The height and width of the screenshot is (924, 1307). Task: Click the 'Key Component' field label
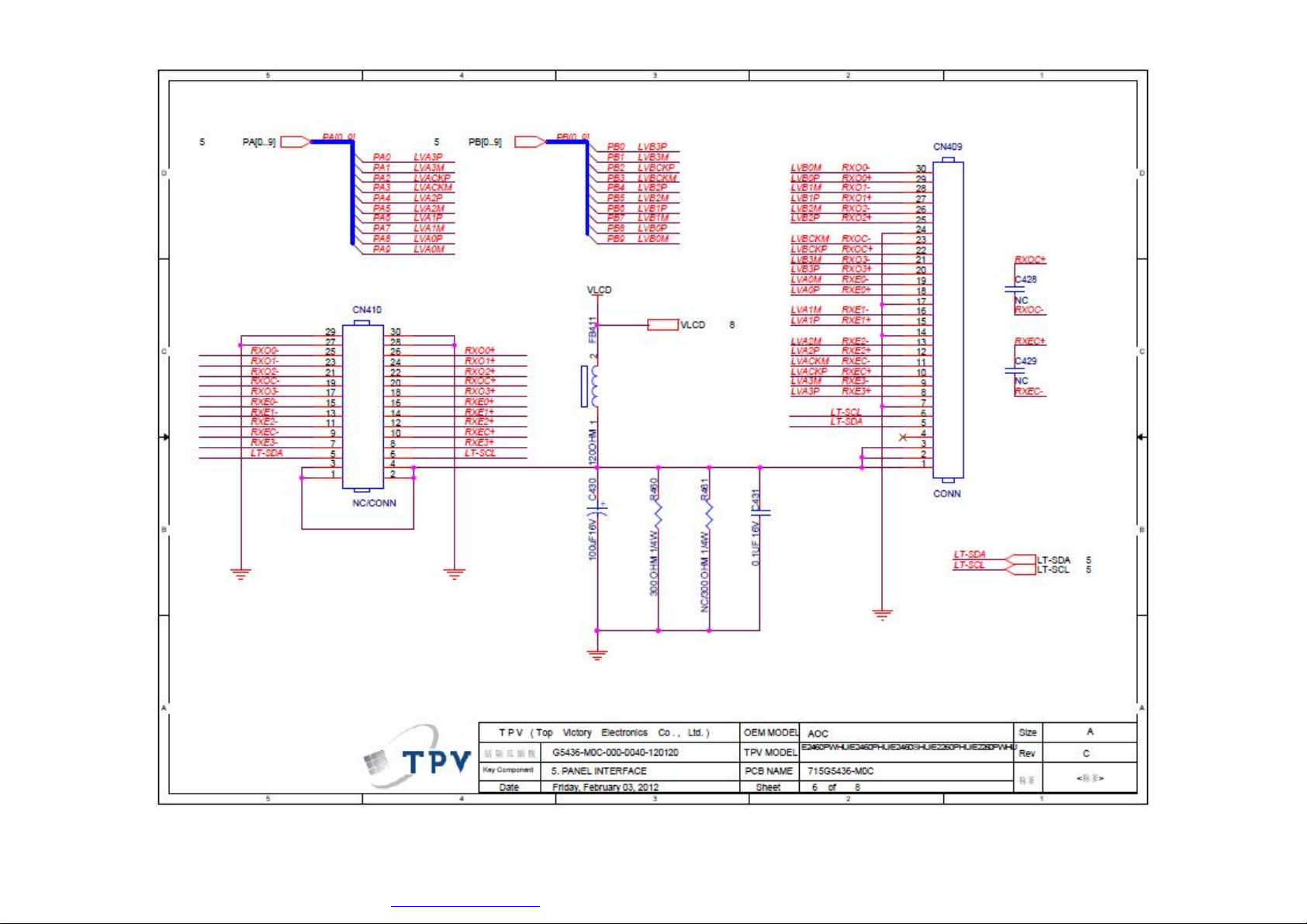click(x=508, y=770)
